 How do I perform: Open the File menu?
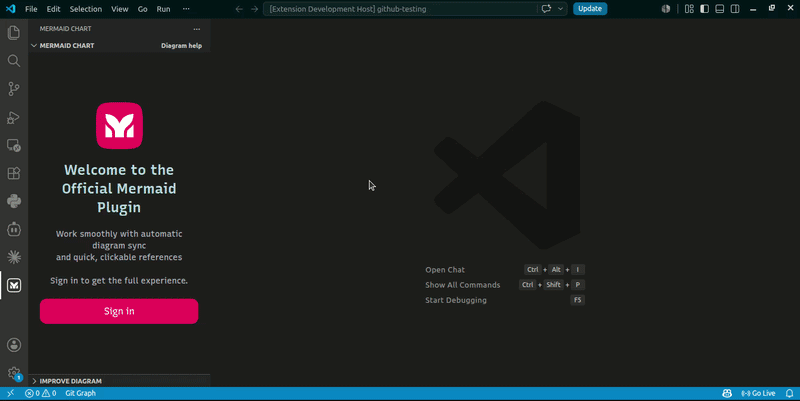(x=31, y=9)
